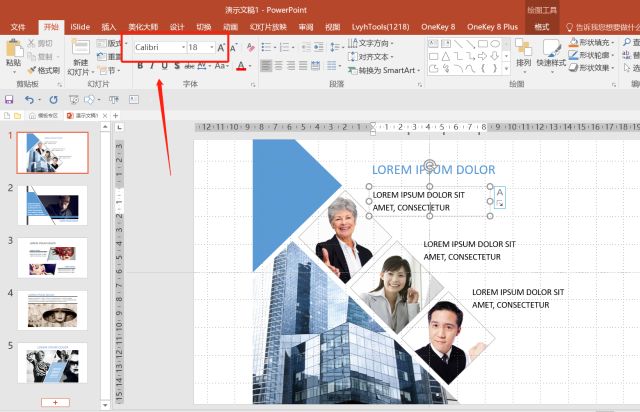Click the ruler tab selector L icon

(x=119, y=127)
